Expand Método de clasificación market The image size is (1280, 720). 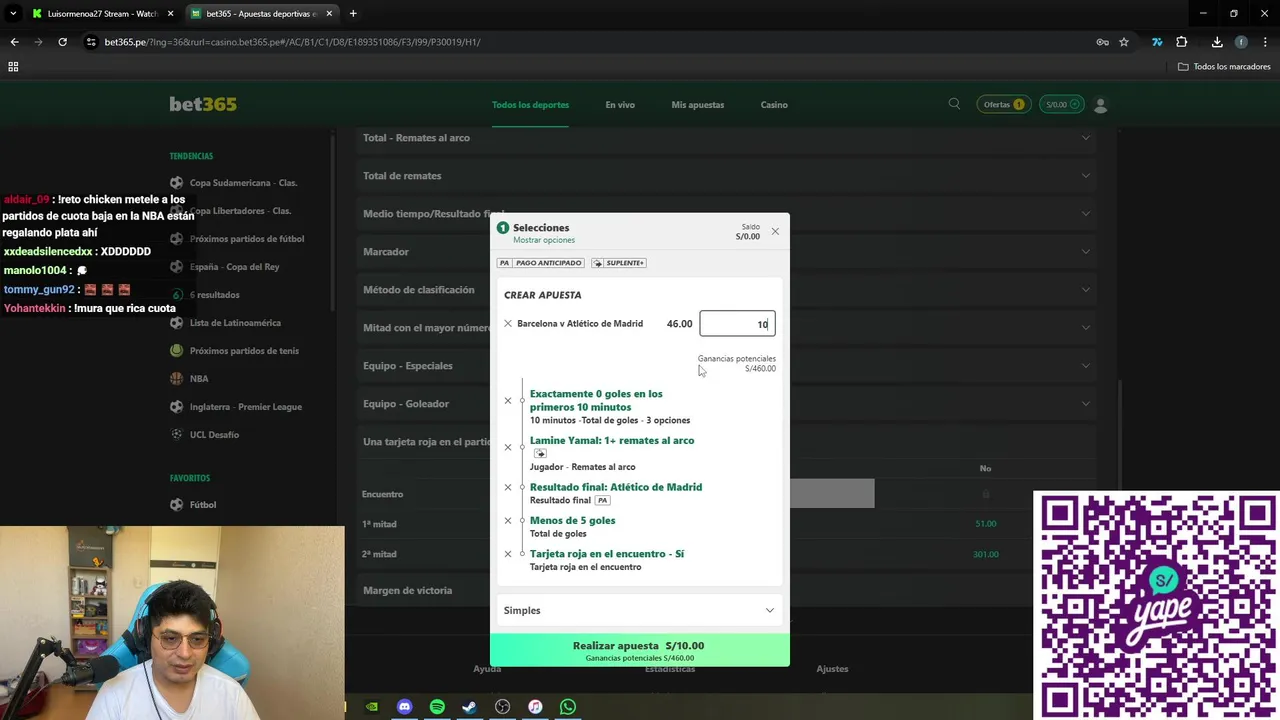tap(727, 290)
